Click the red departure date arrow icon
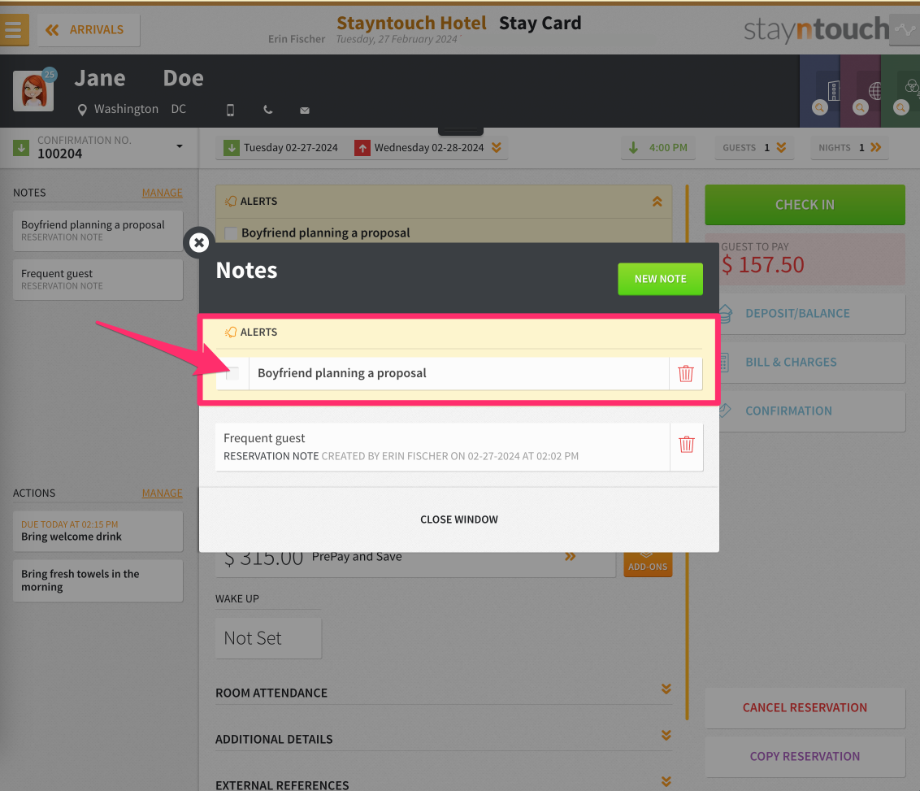The height and width of the screenshot is (791, 920). [362, 148]
